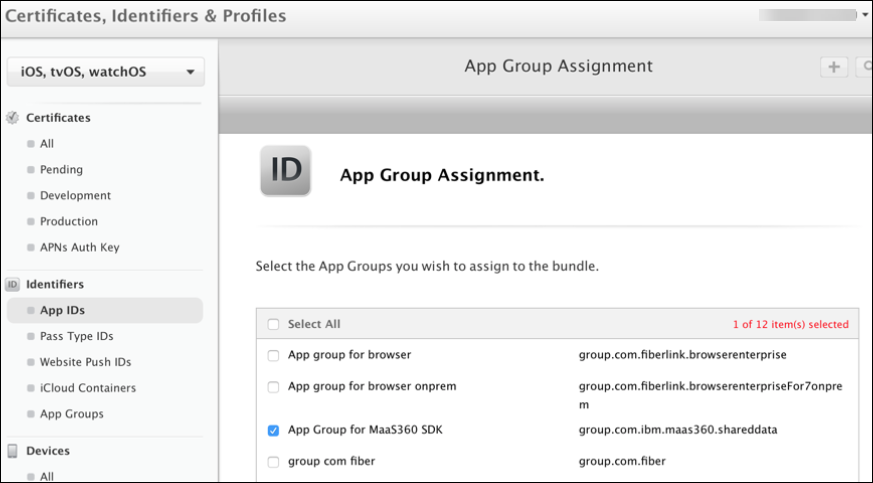This screenshot has height=483, width=873.
Task: Click the 'Certificates, Identifiers & Profiles' title
Action: (145, 16)
